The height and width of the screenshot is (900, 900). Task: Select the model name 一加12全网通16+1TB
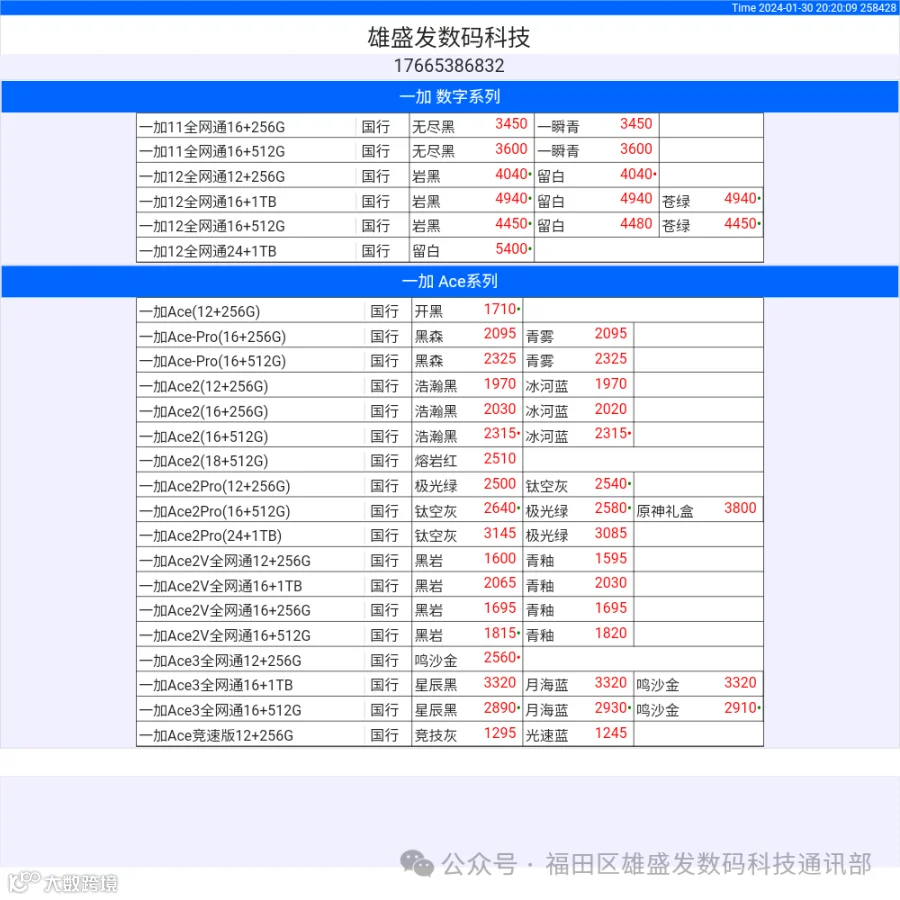pos(208,202)
